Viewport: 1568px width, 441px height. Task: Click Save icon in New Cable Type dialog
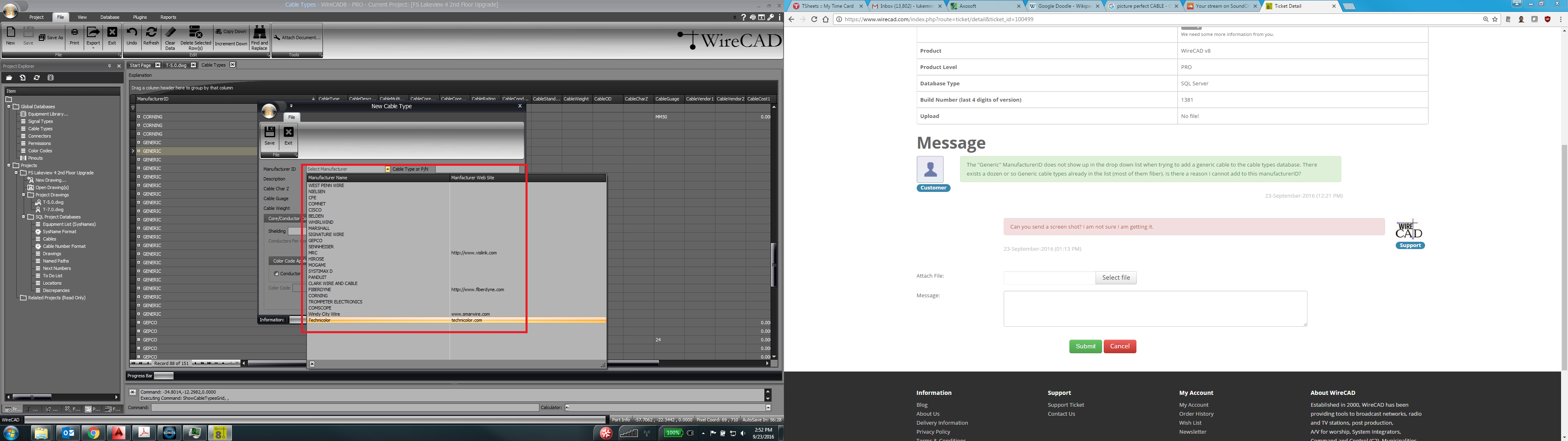269,136
